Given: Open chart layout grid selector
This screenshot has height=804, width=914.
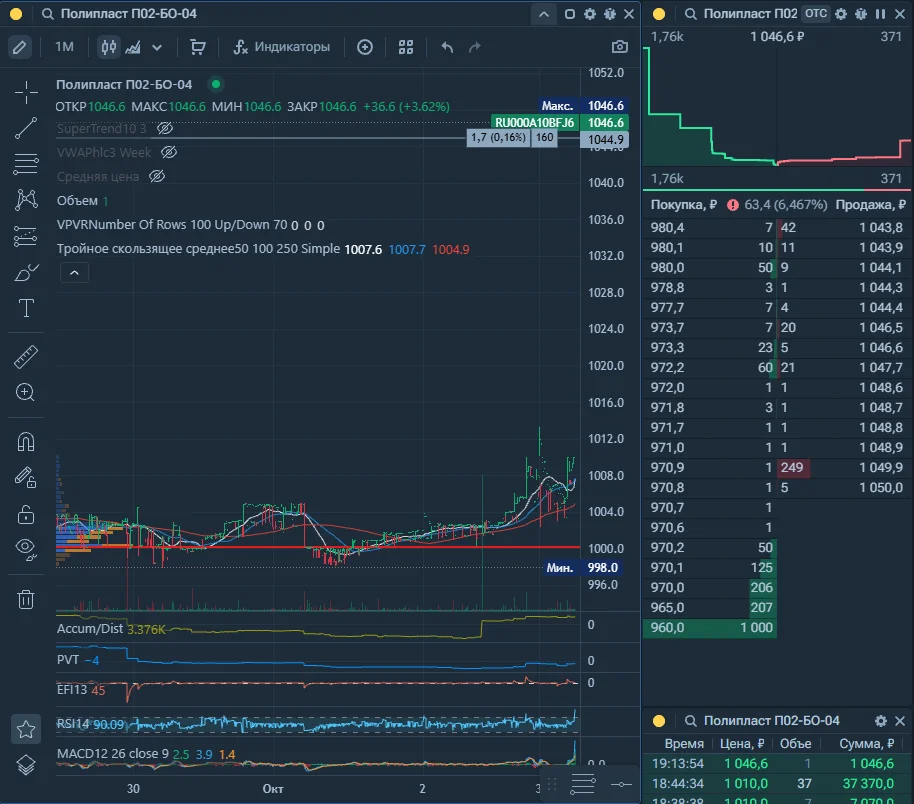Looking at the screenshot, I should tap(406, 47).
